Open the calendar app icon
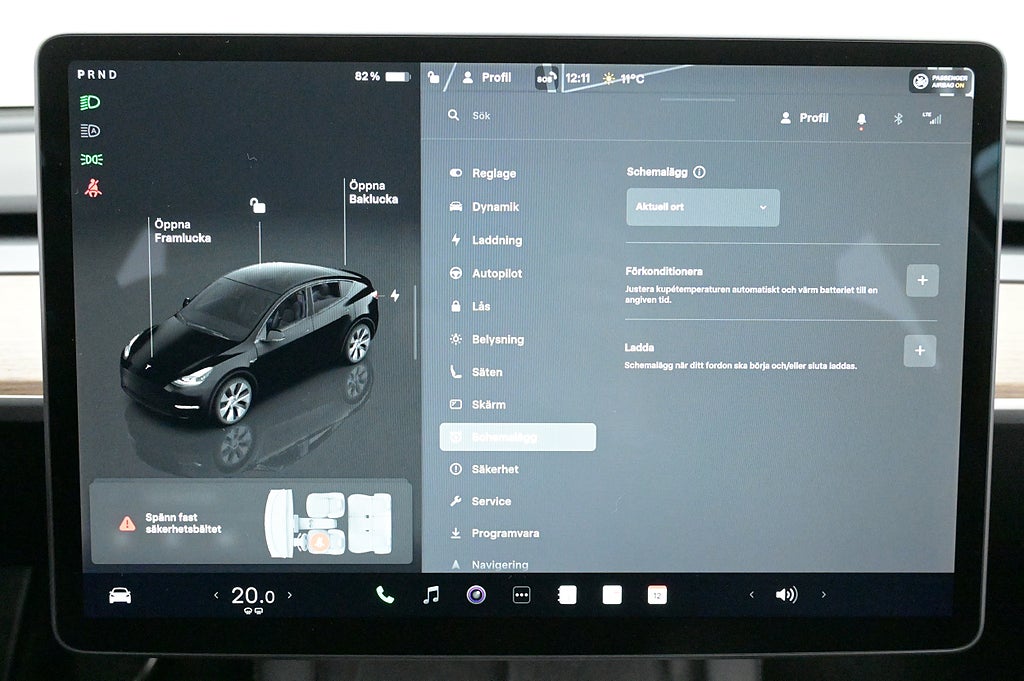Image resolution: width=1024 pixels, height=681 pixels. 657,595
